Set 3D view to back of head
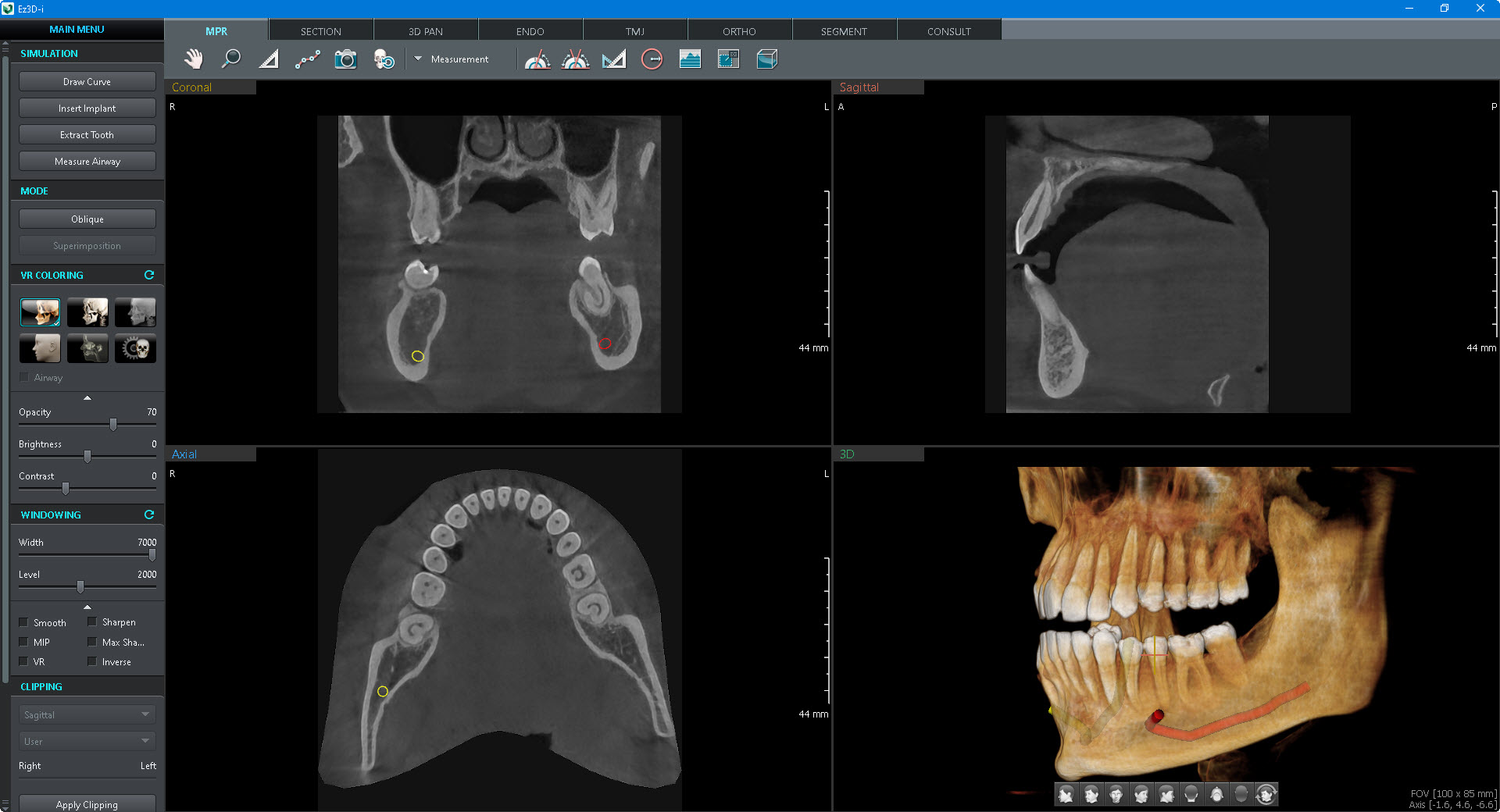The image size is (1500, 812). click(x=1191, y=795)
